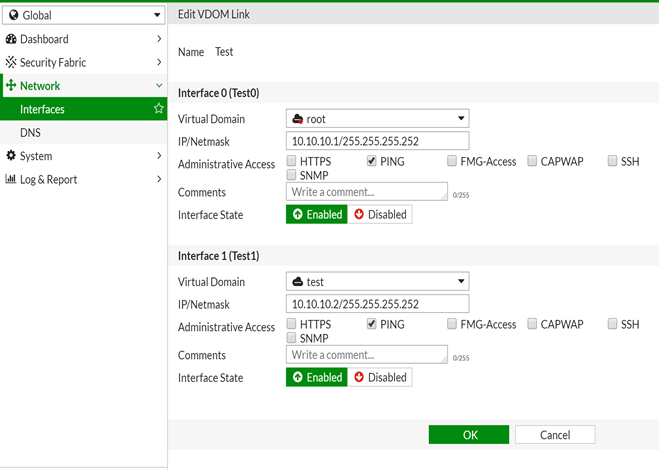Image resolution: width=659 pixels, height=470 pixels.
Task: Enable HTTPS access for Interface 0
Action: click(x=292, y=161)
